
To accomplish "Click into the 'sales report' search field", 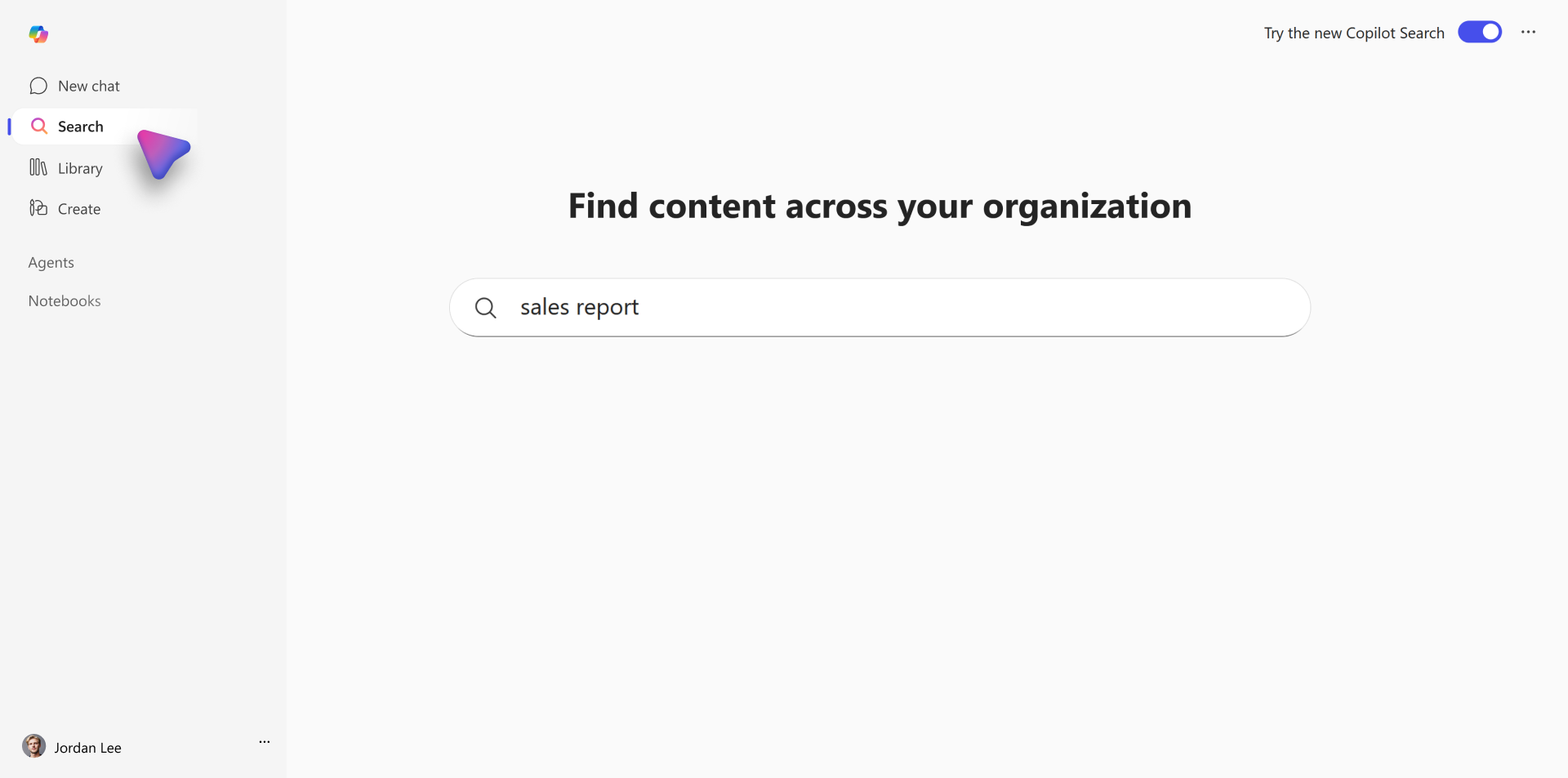I will click(880, 308).
